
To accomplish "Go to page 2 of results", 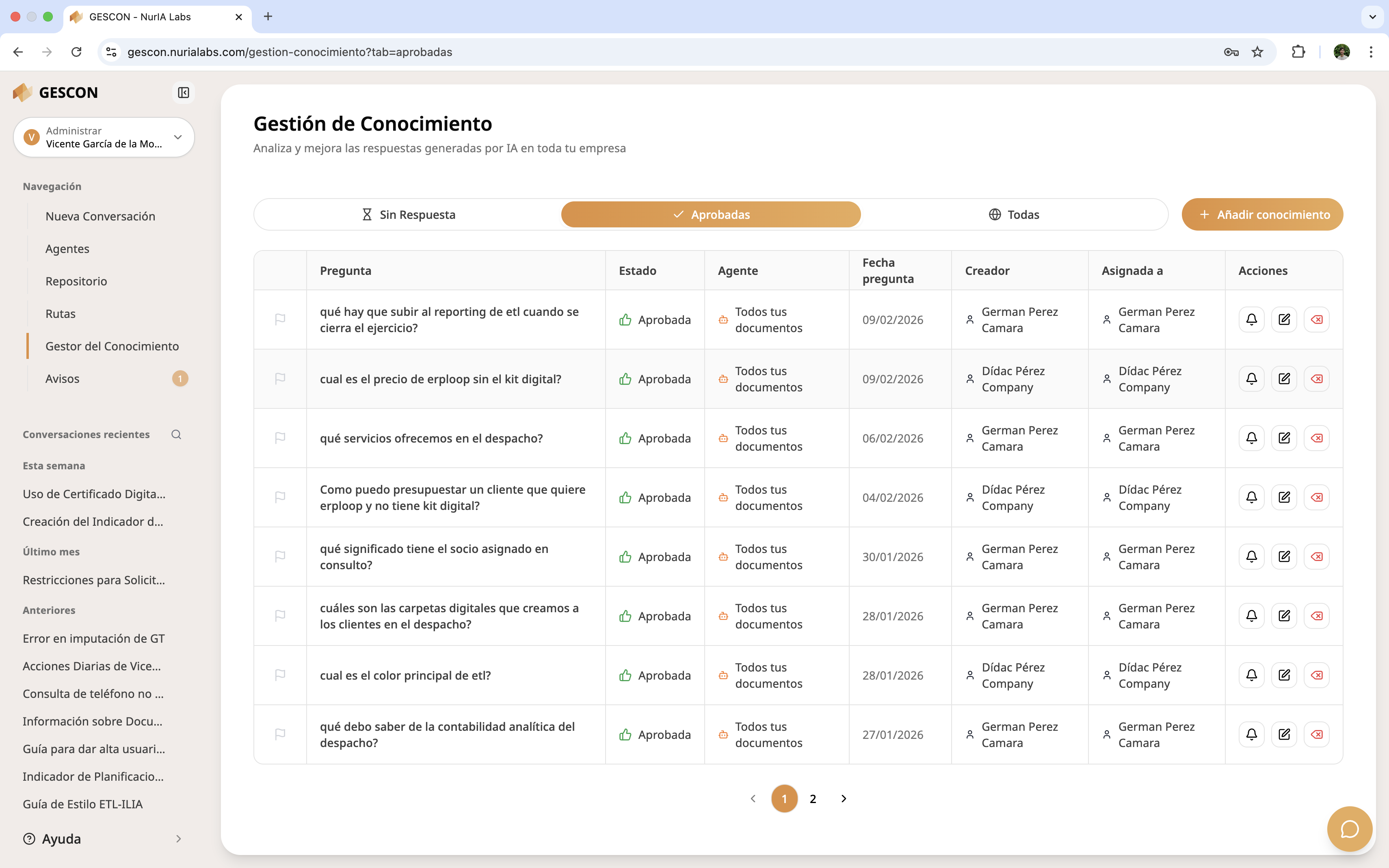I will [813, 799].
